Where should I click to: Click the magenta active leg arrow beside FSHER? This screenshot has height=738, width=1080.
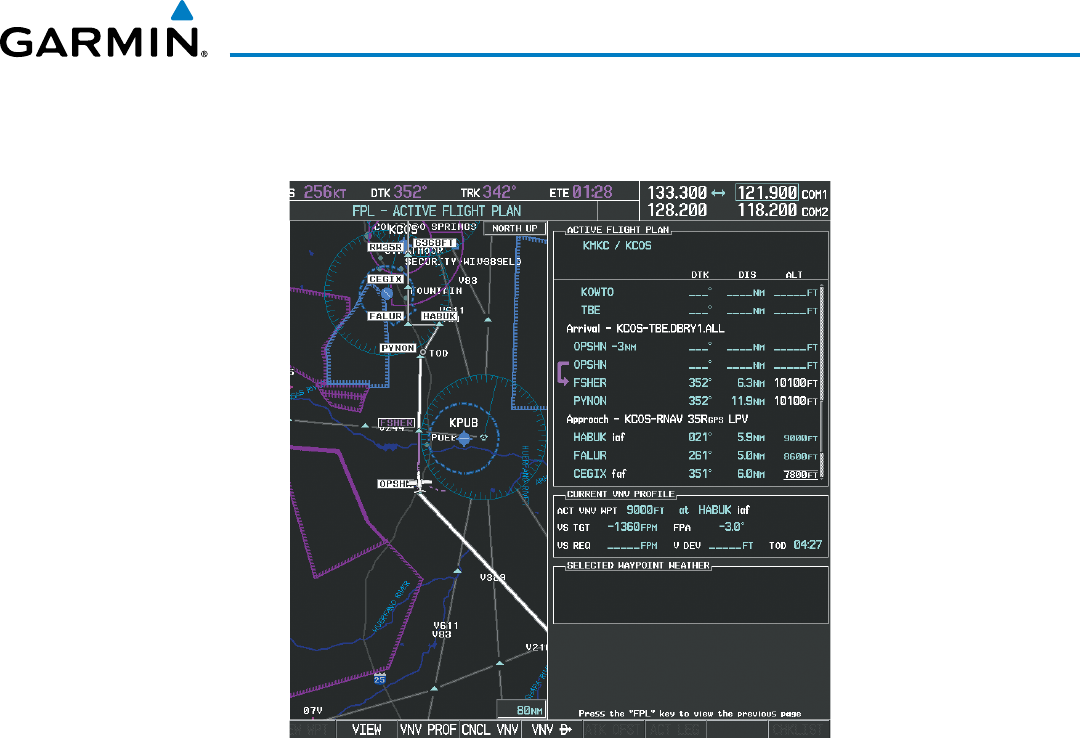click(563, 374)
